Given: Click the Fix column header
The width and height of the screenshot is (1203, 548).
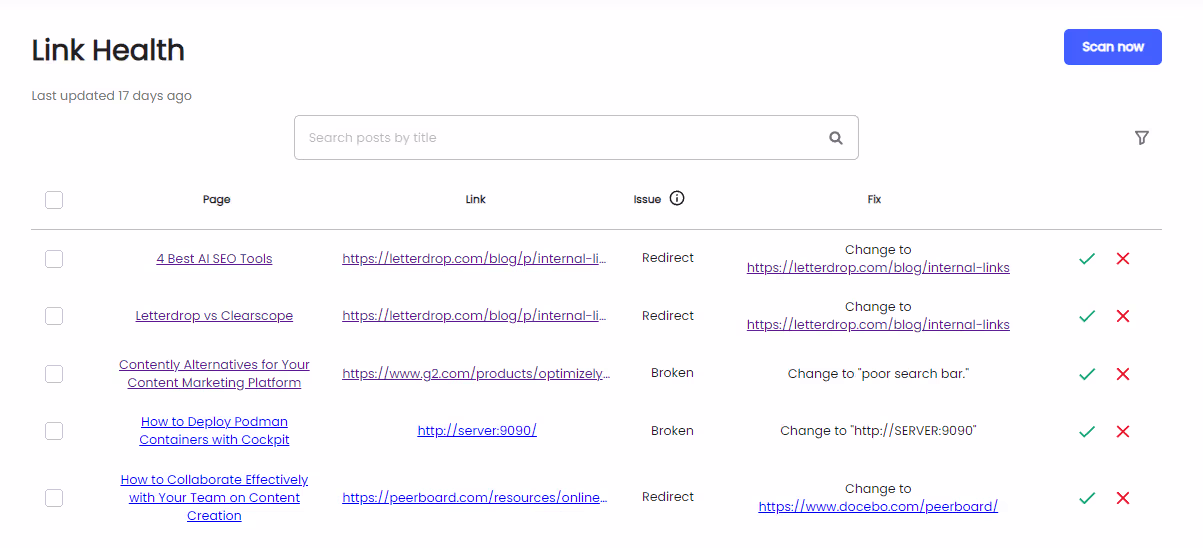Looking at the screenshot, I should (x=874, y=199).
